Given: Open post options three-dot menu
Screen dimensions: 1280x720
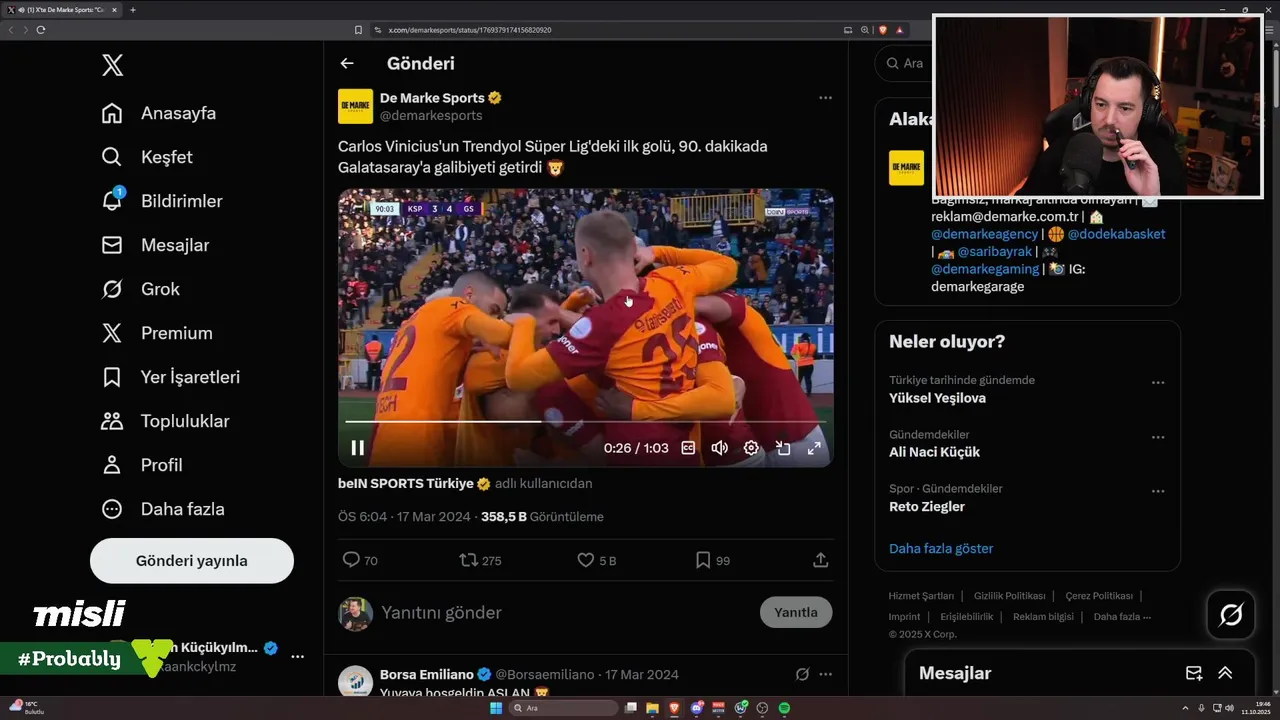Looking at the screenshot, I should 825,98.
